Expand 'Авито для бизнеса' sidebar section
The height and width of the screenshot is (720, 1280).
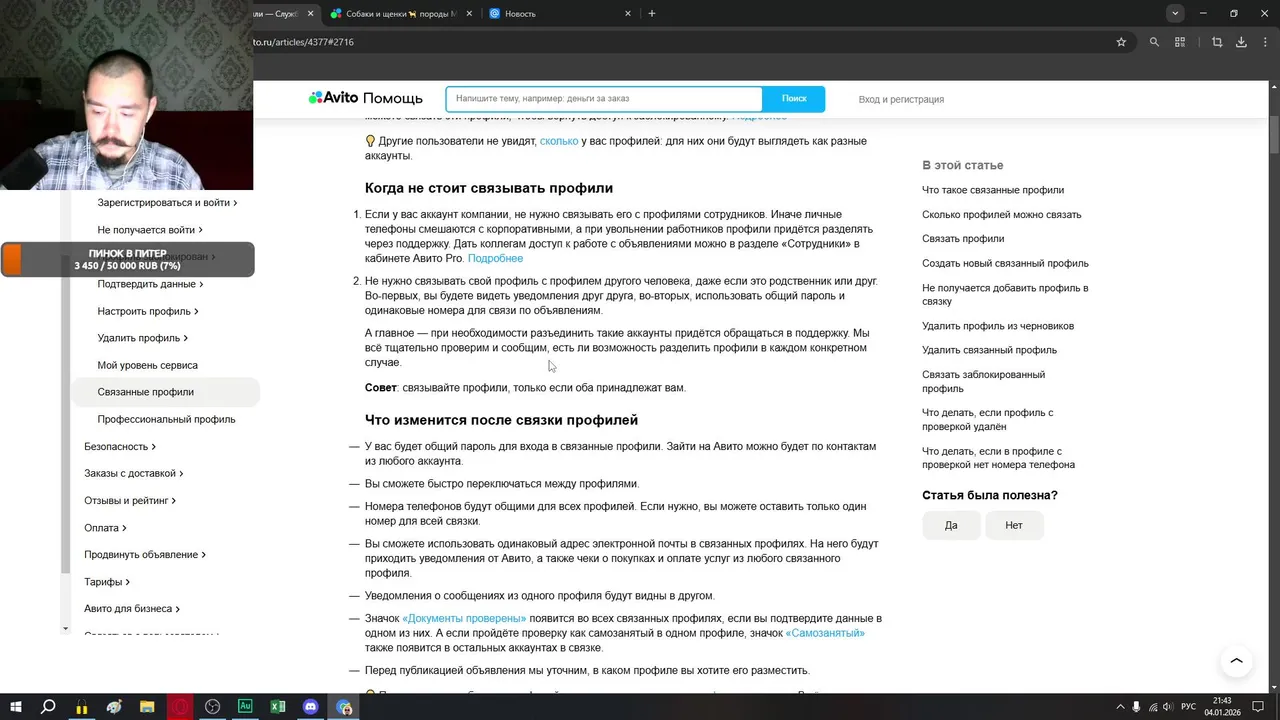pyautogui.click(x=133, y=608)
